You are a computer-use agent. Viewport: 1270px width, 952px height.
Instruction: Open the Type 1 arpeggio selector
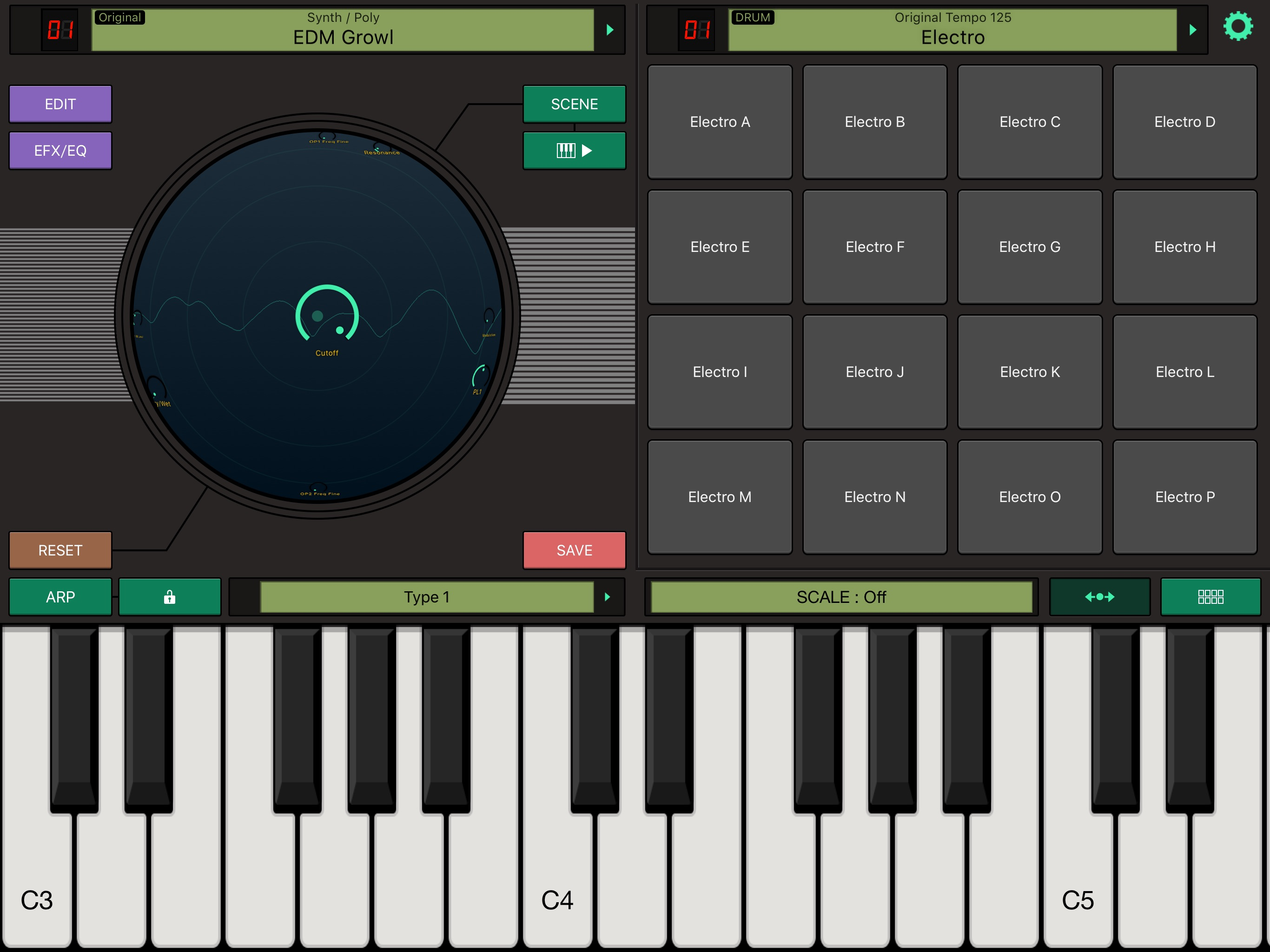[x=427, y=597]
